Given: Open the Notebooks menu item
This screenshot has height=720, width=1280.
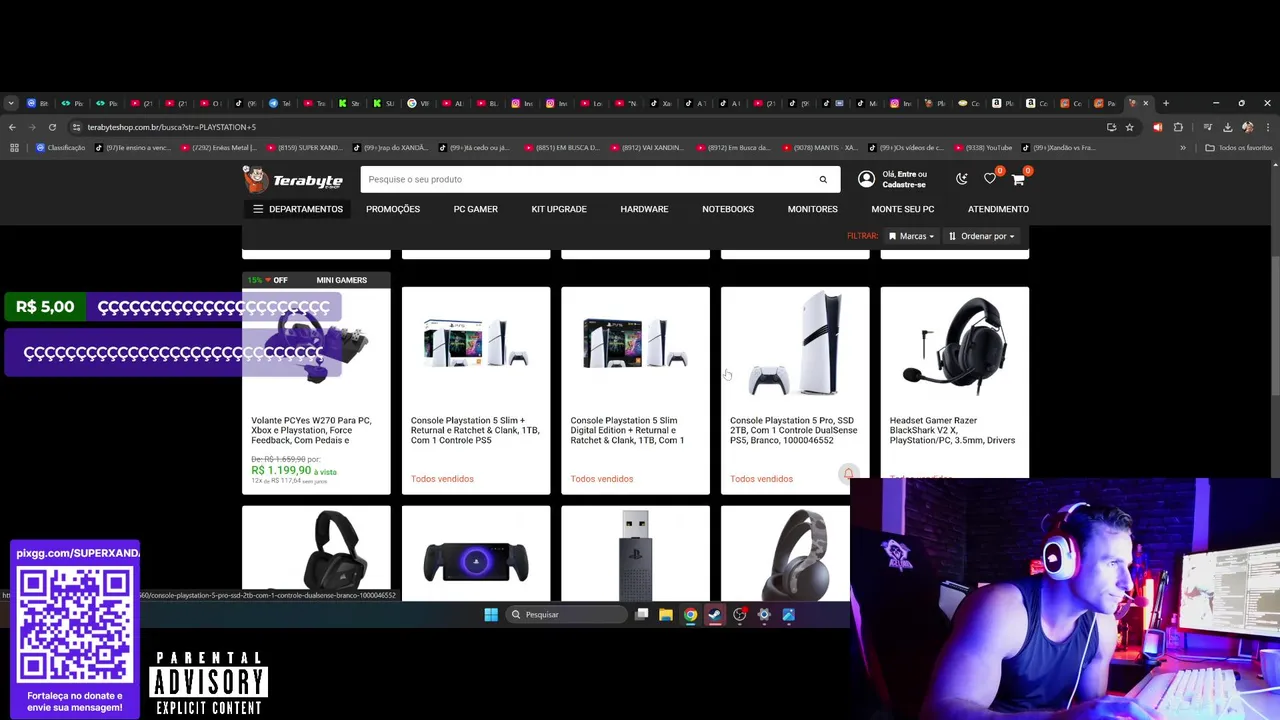Looking at the screenshot, I should [728, 209].
